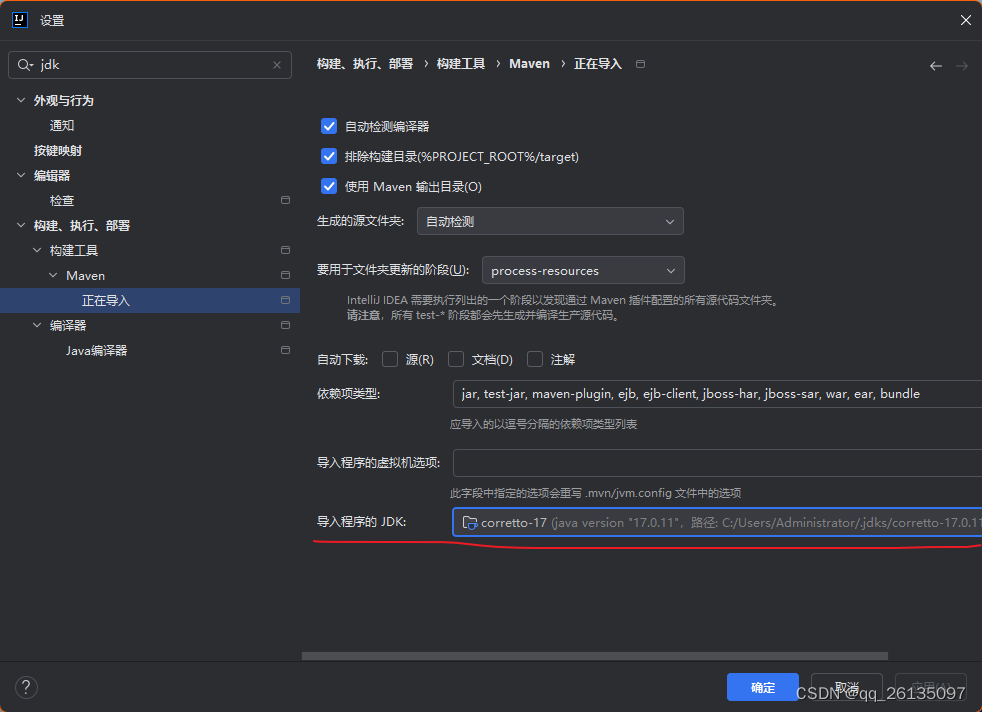Click 导入程序的虚拟机选项 input field

click(x=717, y=463)
